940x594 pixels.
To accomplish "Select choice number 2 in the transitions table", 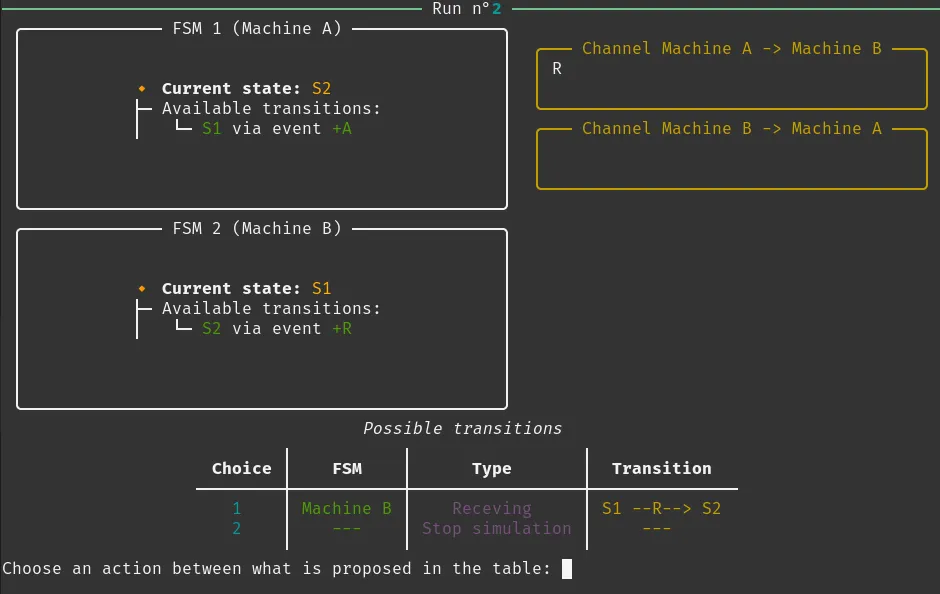I will pyautogui.click(x=237, y=529).
